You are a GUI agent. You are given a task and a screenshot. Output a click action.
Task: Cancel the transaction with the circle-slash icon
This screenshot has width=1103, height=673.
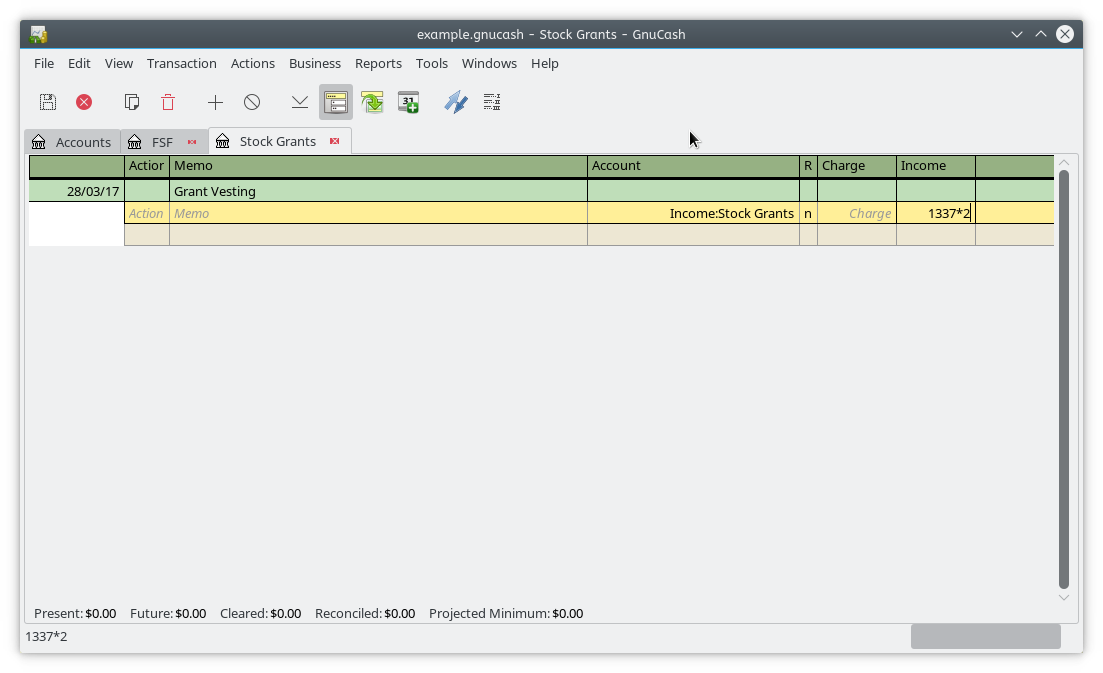click(x=252, y=102)
